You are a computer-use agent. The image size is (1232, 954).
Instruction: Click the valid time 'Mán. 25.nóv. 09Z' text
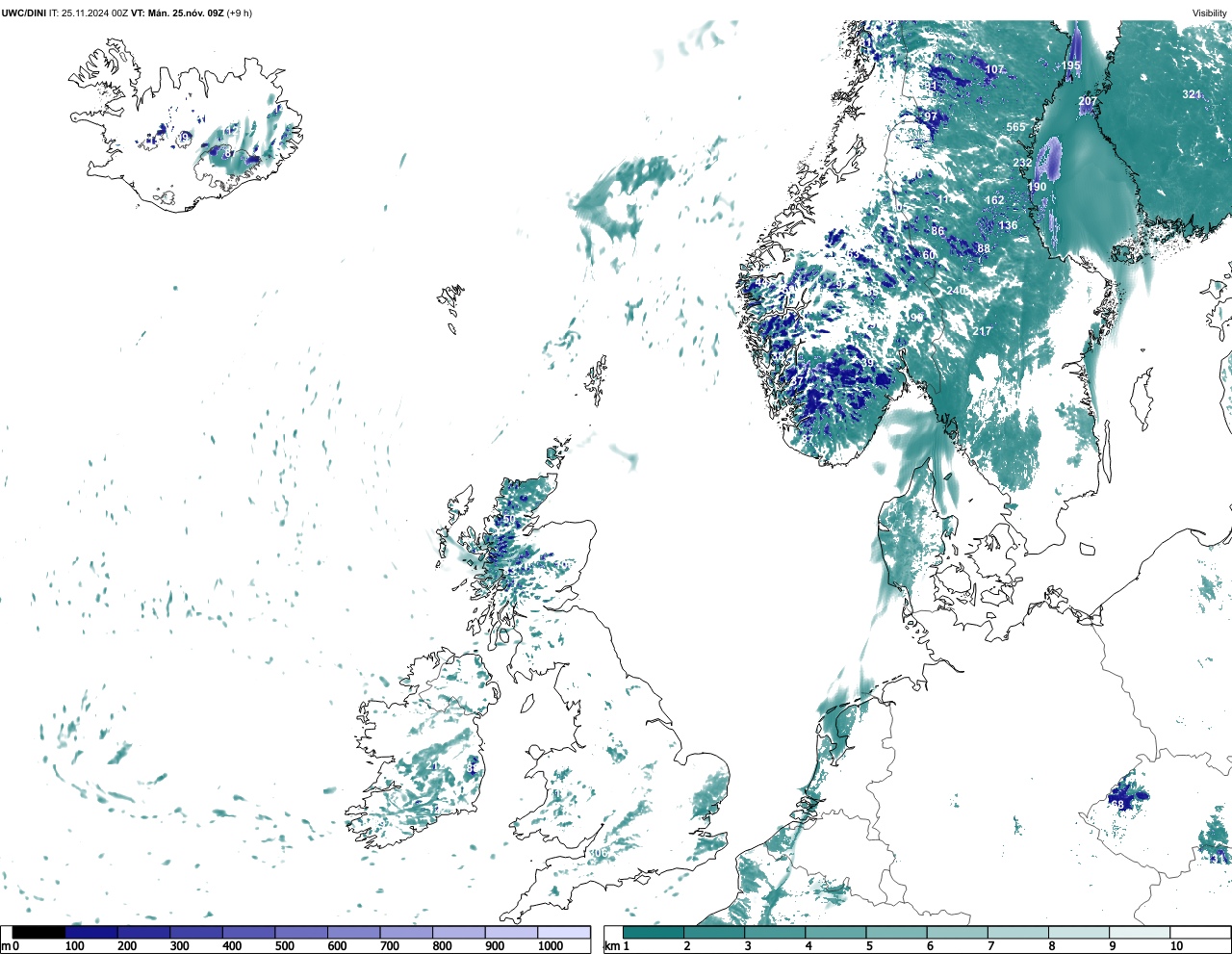[185, 13]
